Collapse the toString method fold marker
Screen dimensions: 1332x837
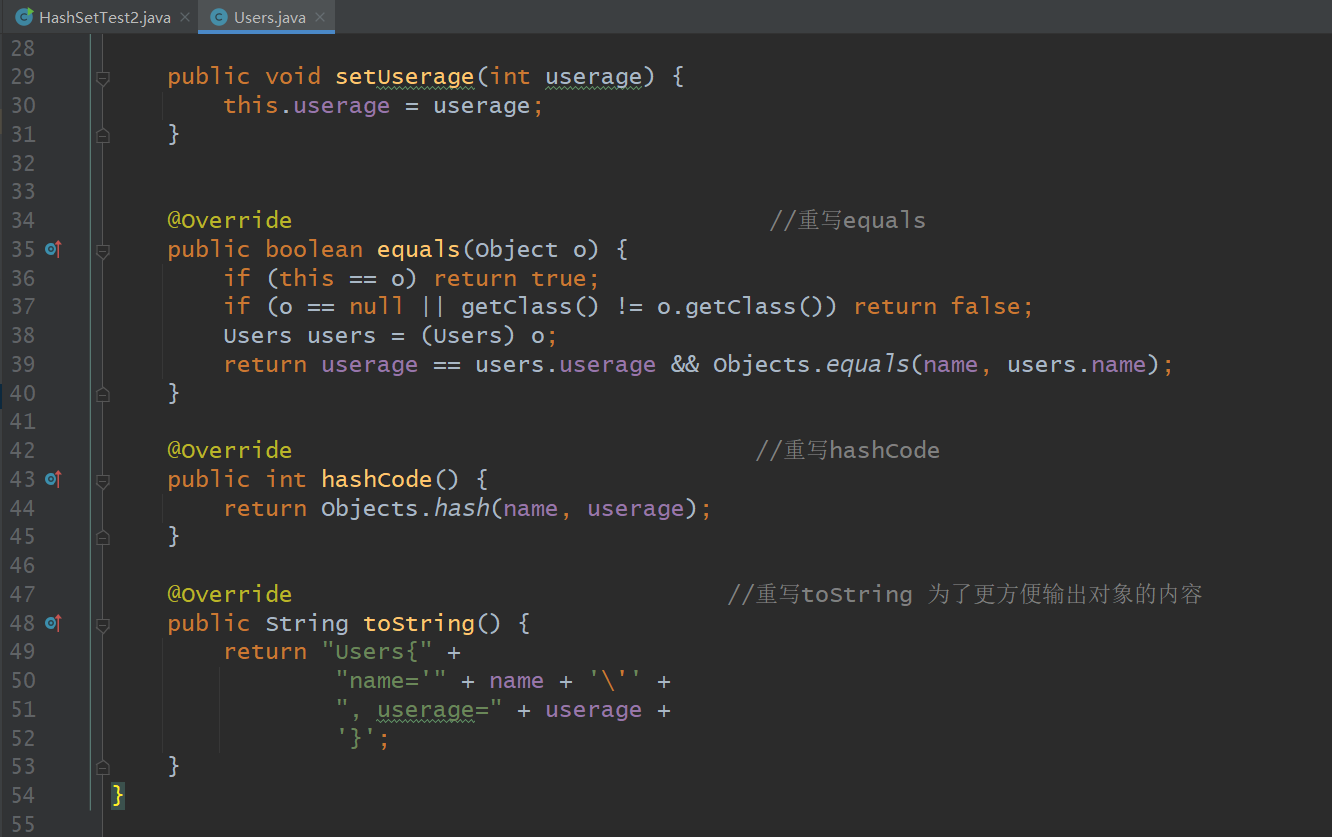pos(102,623)
